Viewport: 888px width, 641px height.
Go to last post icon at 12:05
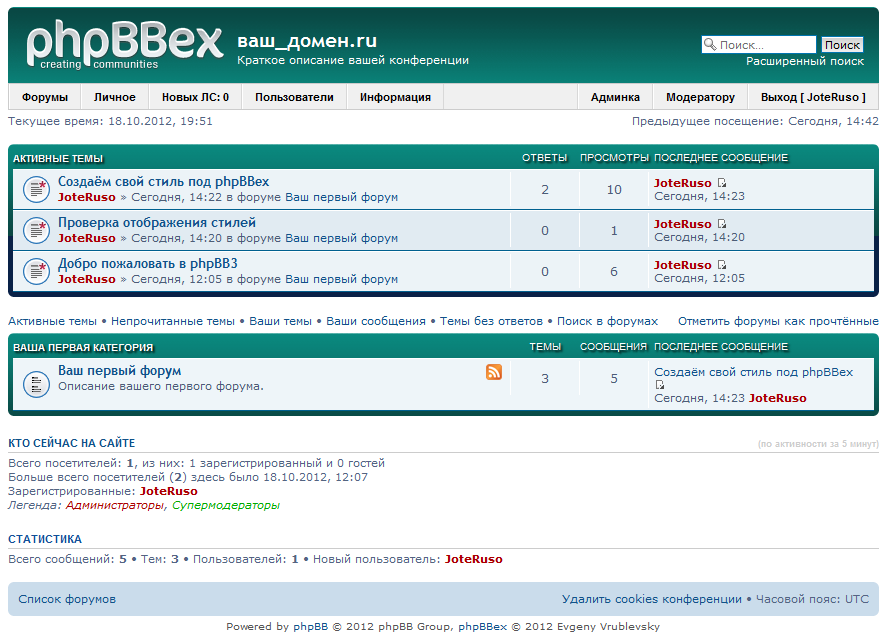click(722, 266)
